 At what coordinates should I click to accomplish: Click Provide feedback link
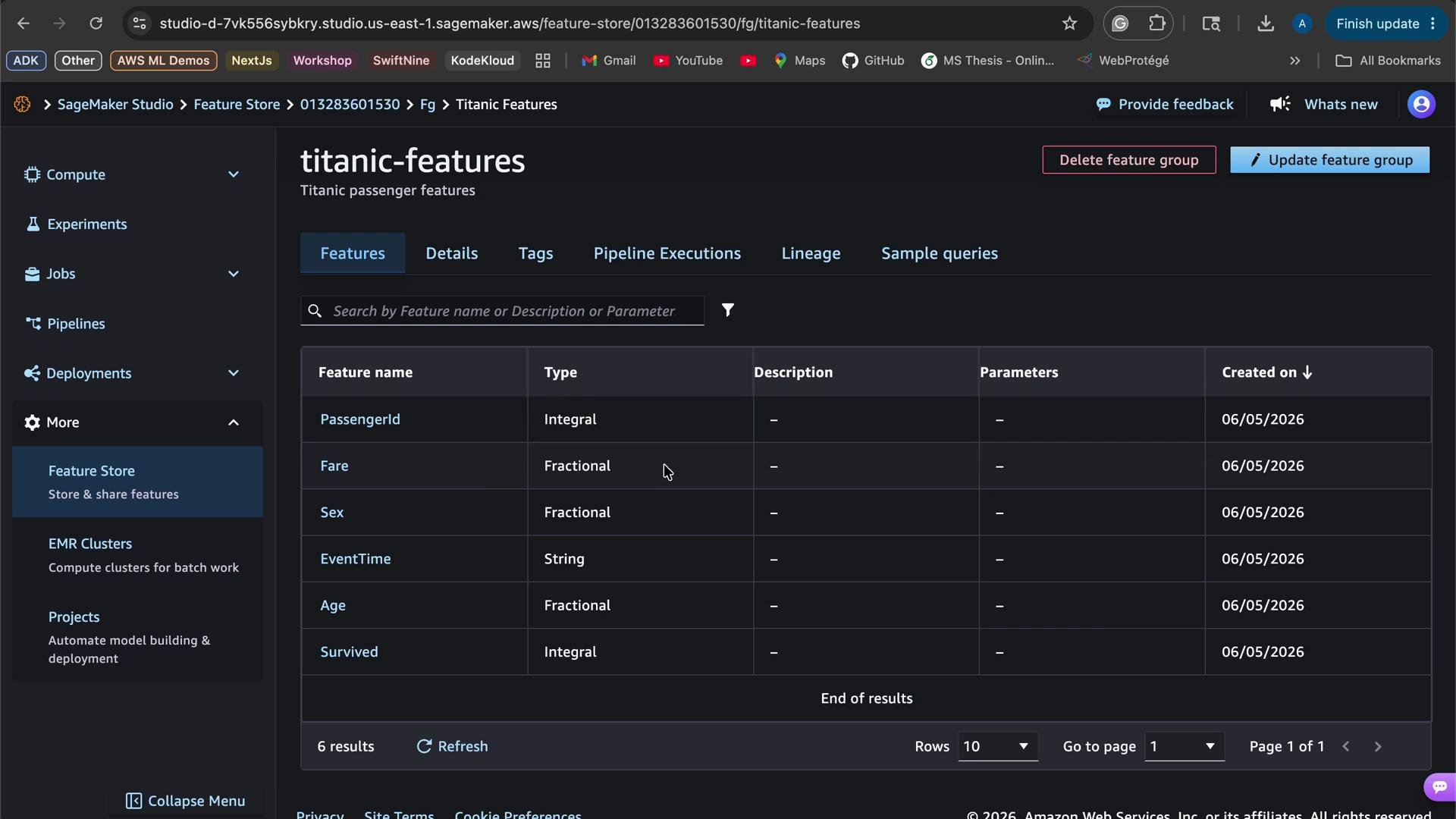click(x=1164, y=105)
